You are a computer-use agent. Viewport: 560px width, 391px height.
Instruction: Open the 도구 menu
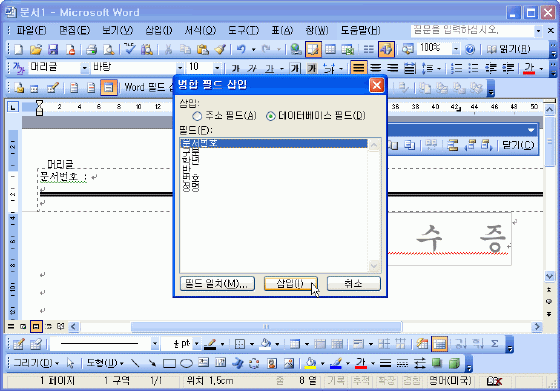pyautogui.click(x=244, y=31)
